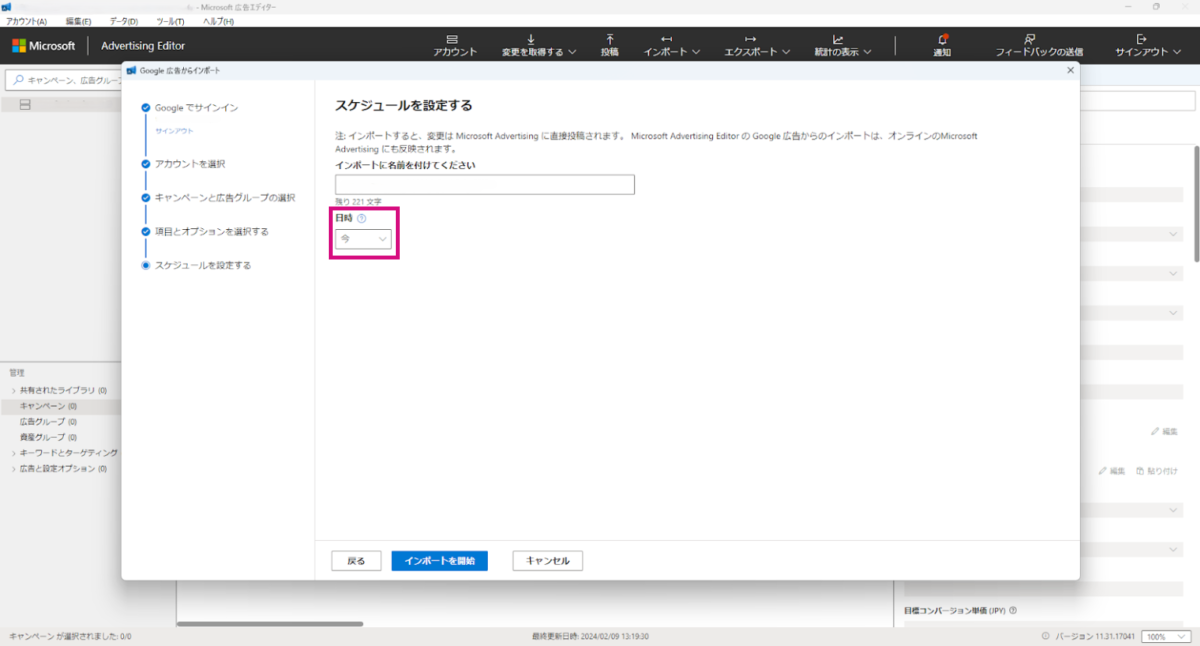Click the 戻る button

pos(356,561)
